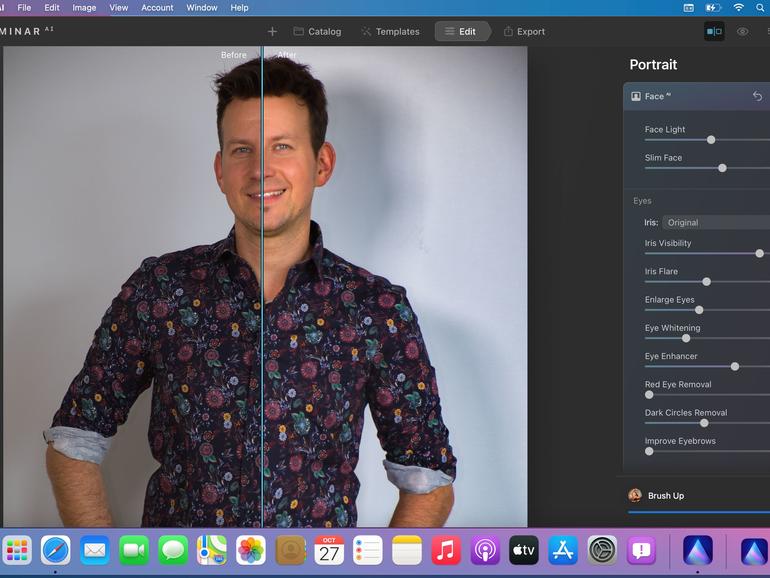Click the Red Eye Removal slider handle
This screenshot has height=578, width=770.
pyautogui.click(x=649, y=395)
